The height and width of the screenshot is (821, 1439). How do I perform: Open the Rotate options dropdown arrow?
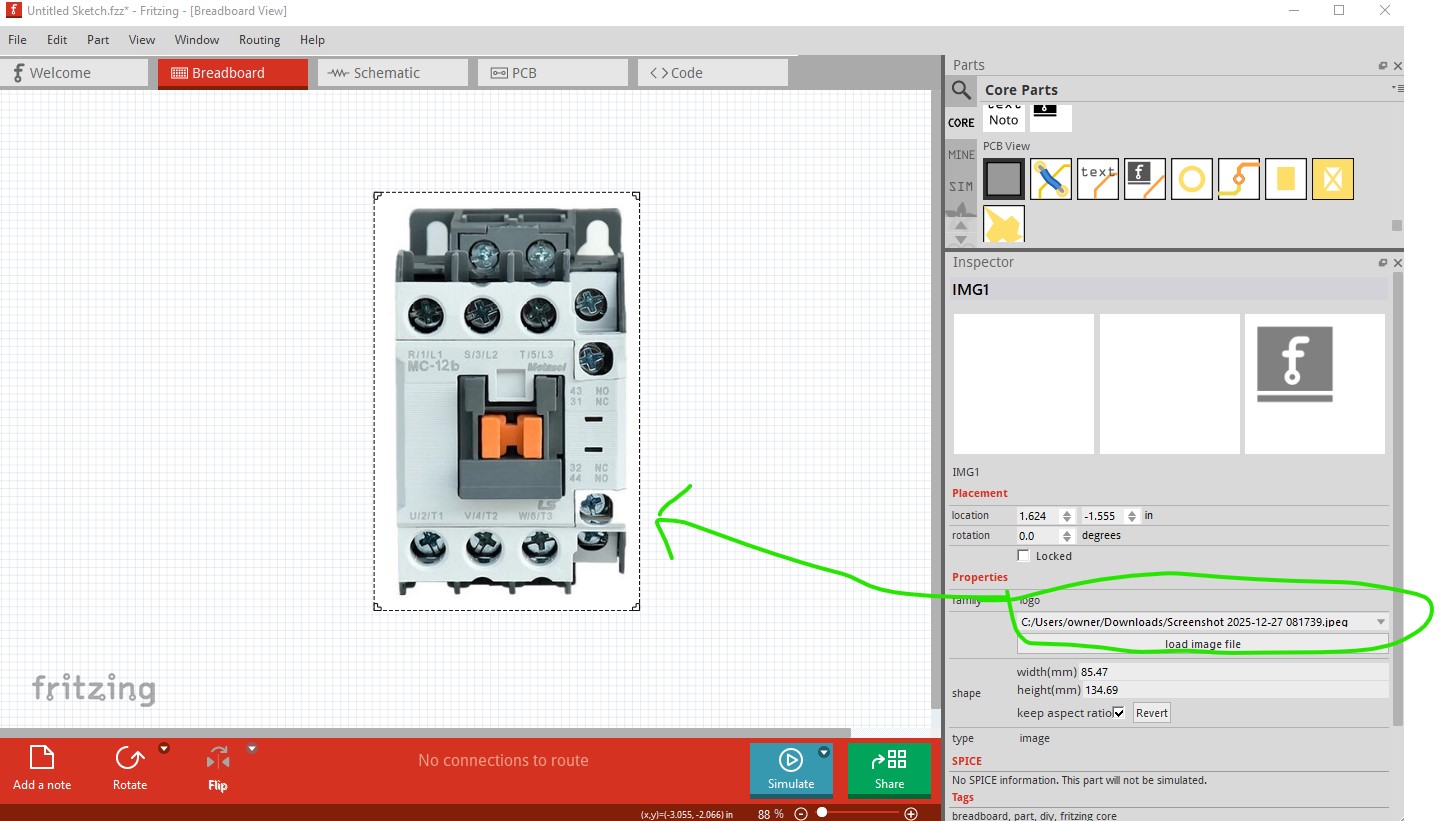click(x=164, y=748)
